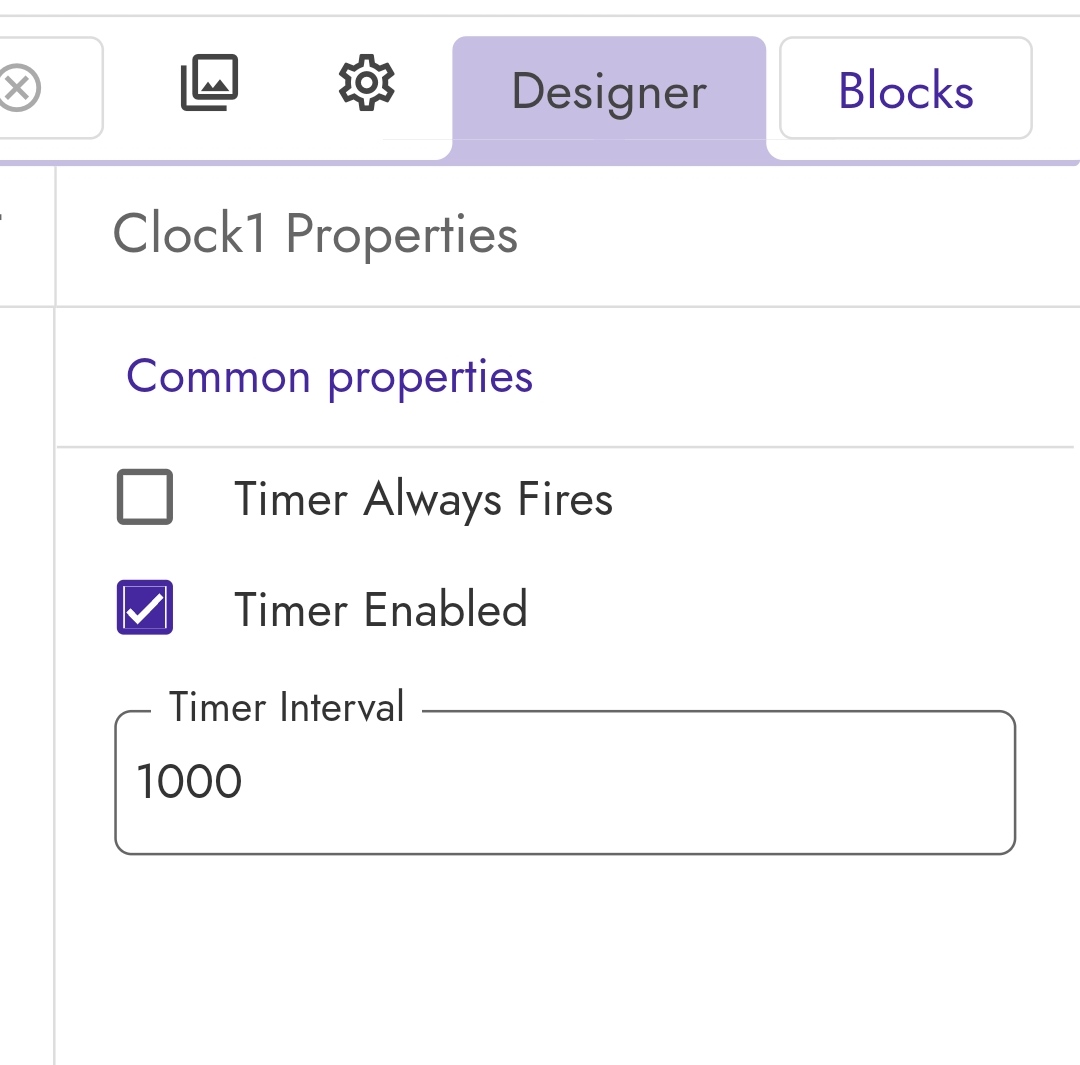The width and height of the screenshot is (1080, 1065).
Task: Click the Timer Always Fires label text
Action: tap(423, 499)
